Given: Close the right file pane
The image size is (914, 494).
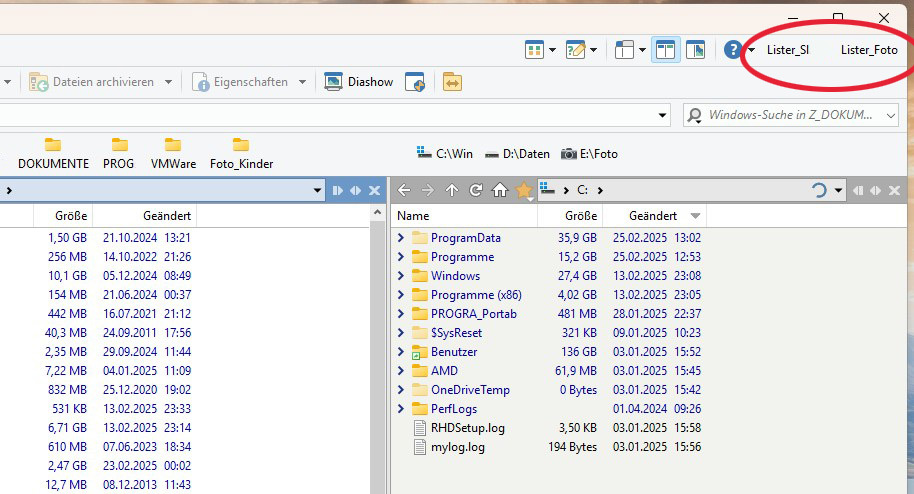Looking at the screenshot, I should (x=894, y=190).
